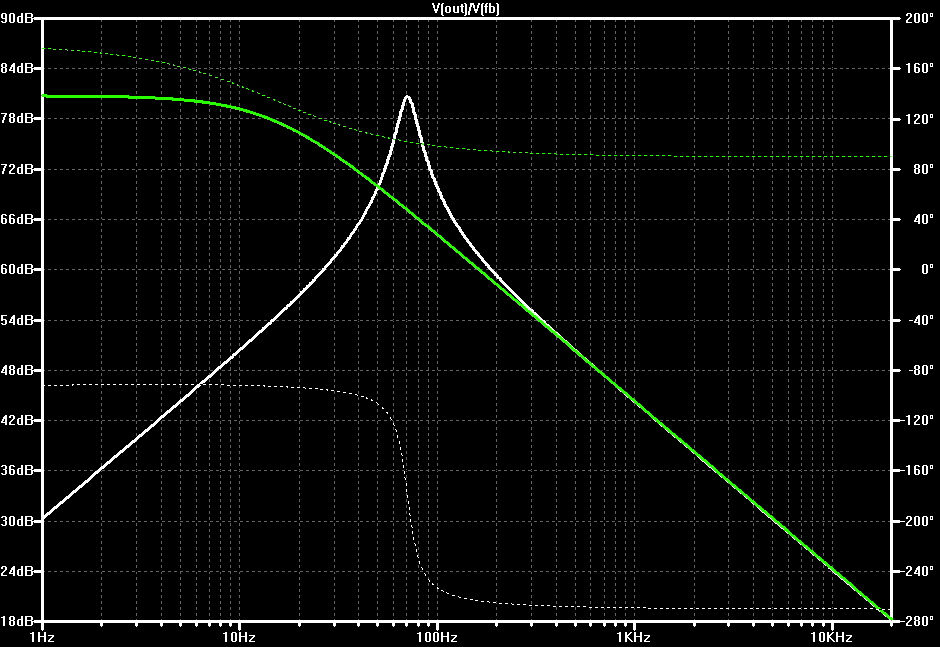
Task: Click the peak of the white magnitude curve
Action: tap(408, 97)
